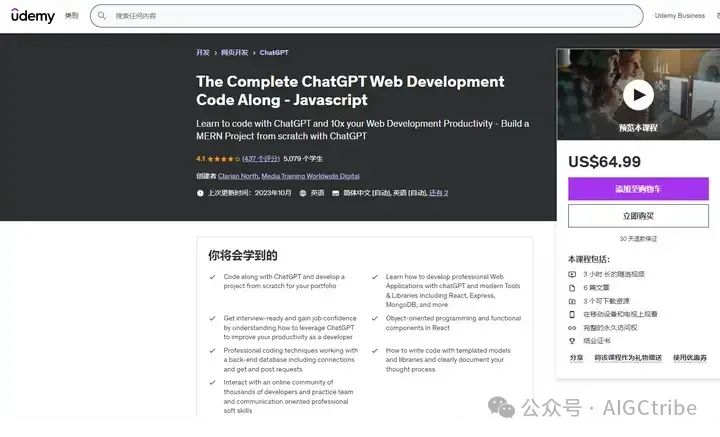Go to 网页开发 breadcrumb
Viewport: 720px width, 437px height.
[x=234, y=52]
